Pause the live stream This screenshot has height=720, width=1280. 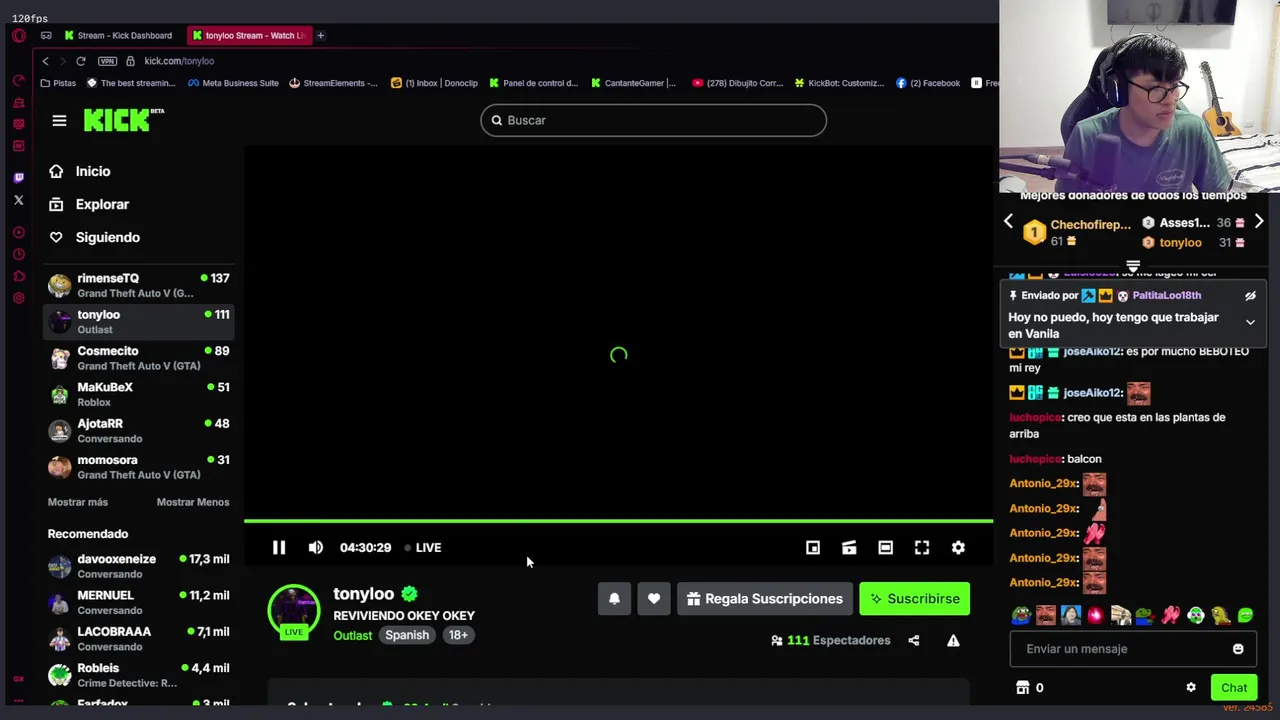pos(279,547)
